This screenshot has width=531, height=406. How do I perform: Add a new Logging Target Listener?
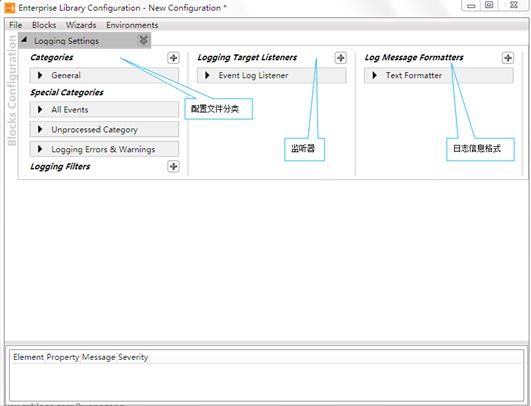click(x=341, y=58)
